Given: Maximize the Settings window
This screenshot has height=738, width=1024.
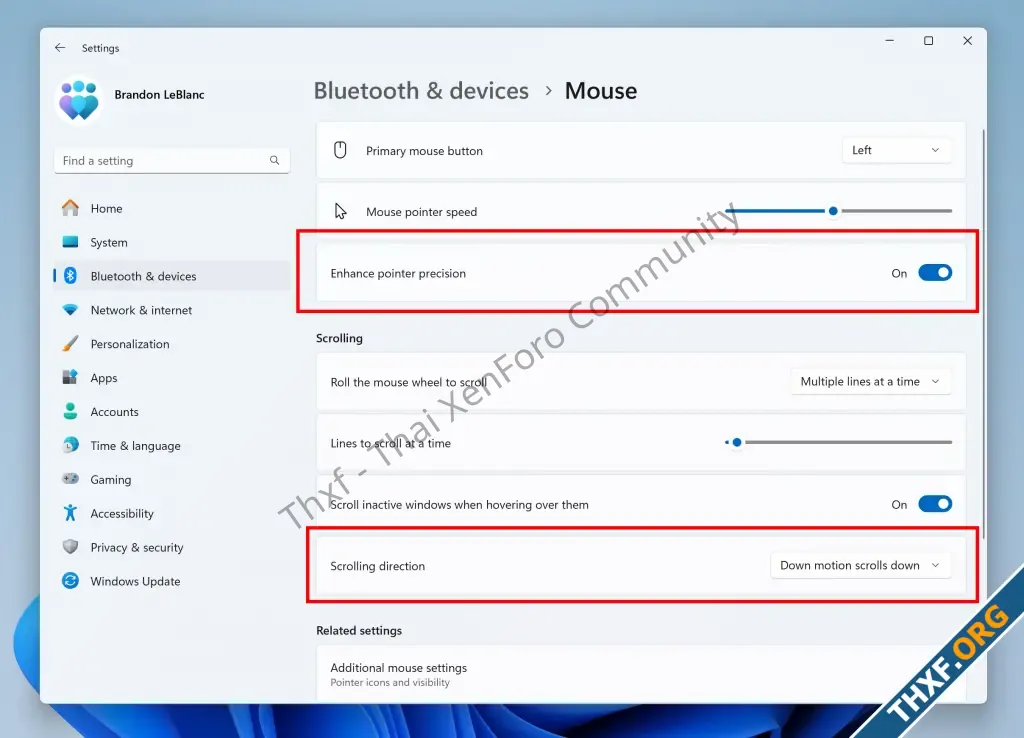Looking at the screenshot, I should 929,40.
